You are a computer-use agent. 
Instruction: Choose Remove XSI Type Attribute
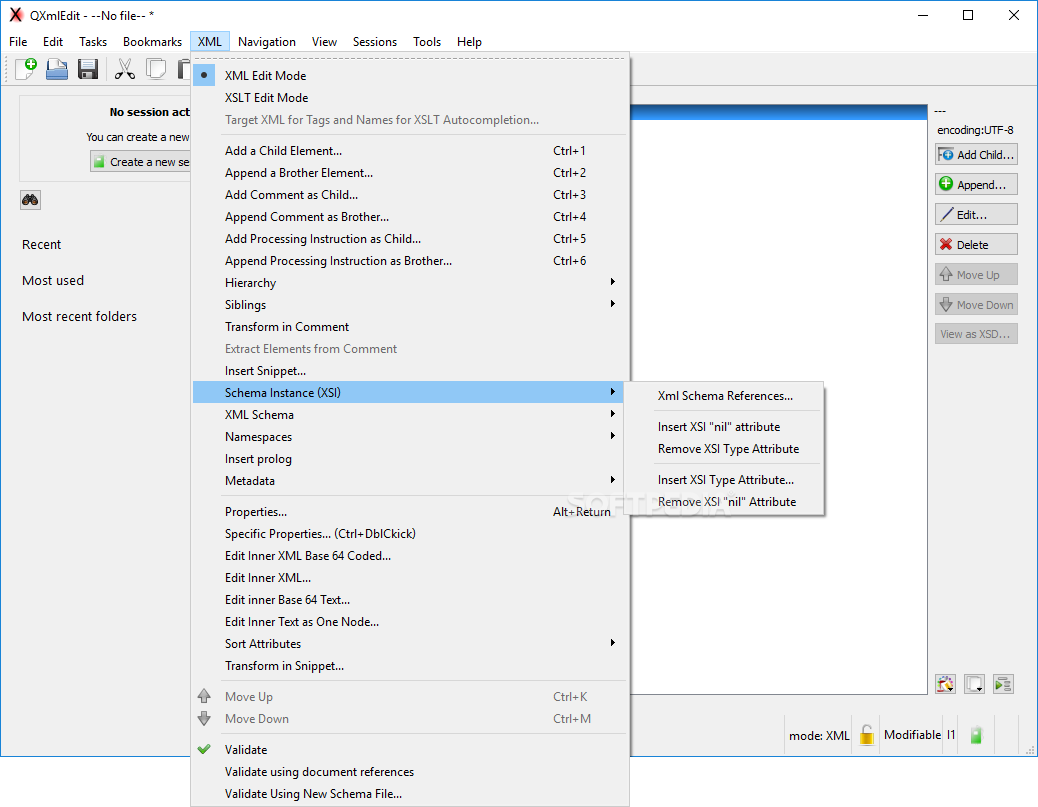(724, 449)
